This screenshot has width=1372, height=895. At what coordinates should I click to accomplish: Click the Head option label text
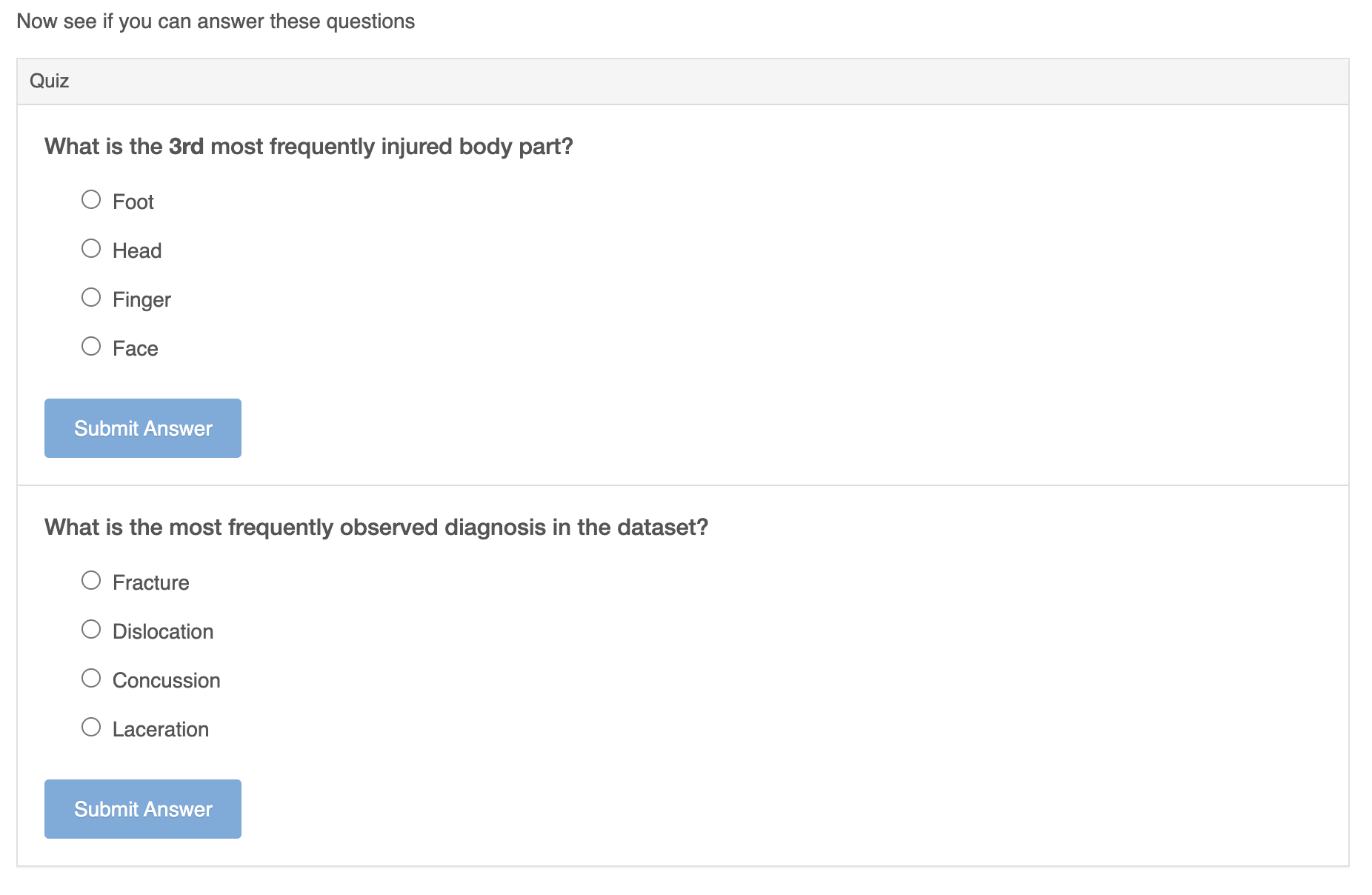[137, 250]
